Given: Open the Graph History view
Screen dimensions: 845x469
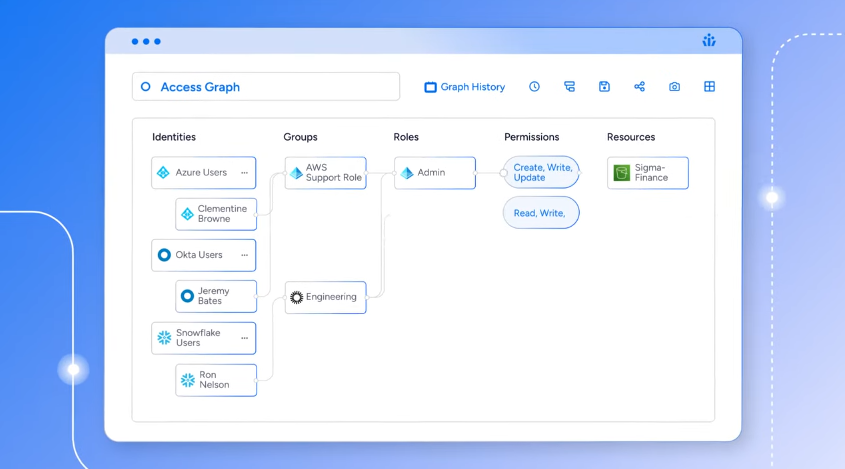Looking at the screenshot, I should click(465, 87).
